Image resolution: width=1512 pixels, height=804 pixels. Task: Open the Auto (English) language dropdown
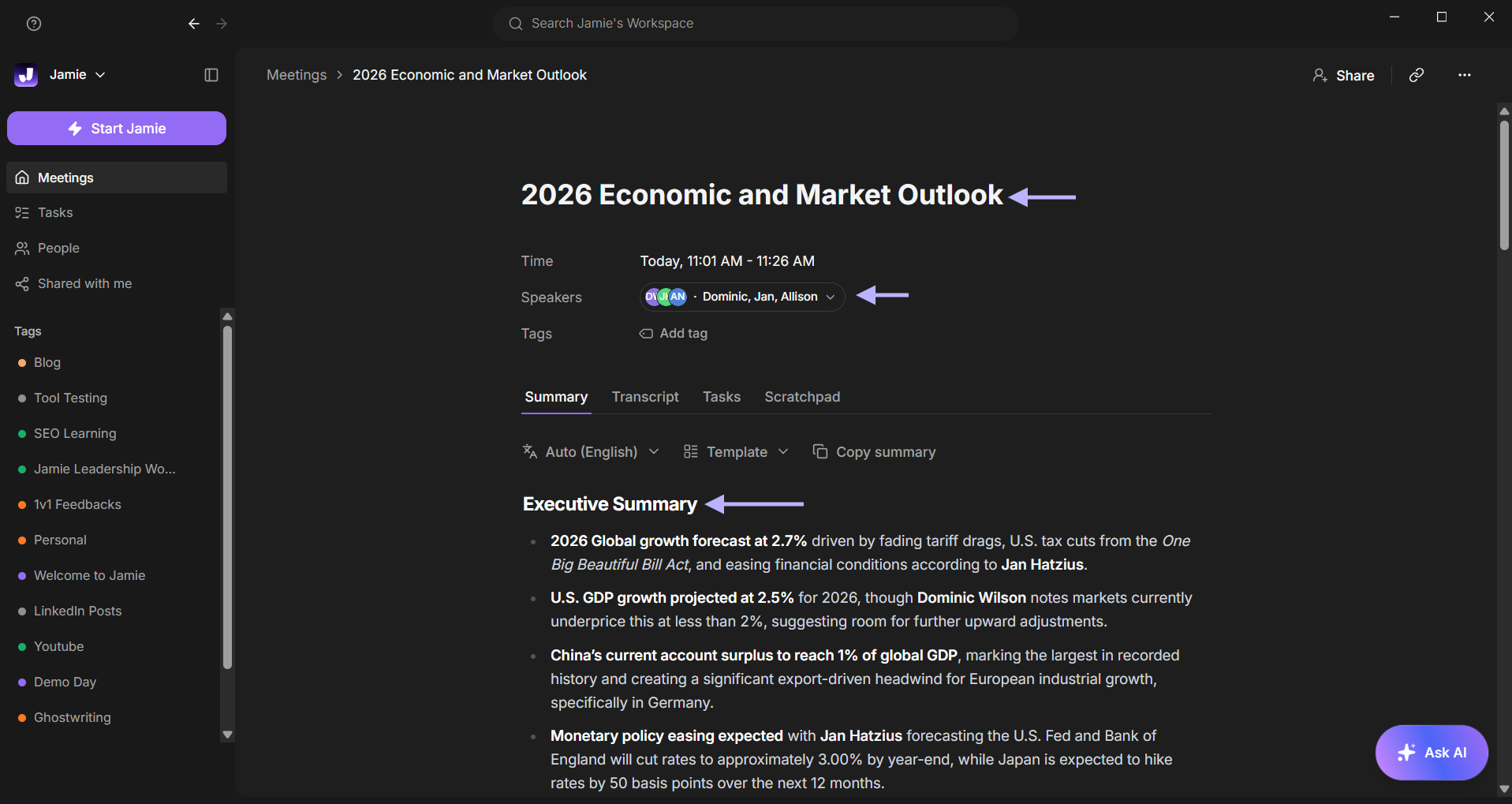tap(591, 451)
